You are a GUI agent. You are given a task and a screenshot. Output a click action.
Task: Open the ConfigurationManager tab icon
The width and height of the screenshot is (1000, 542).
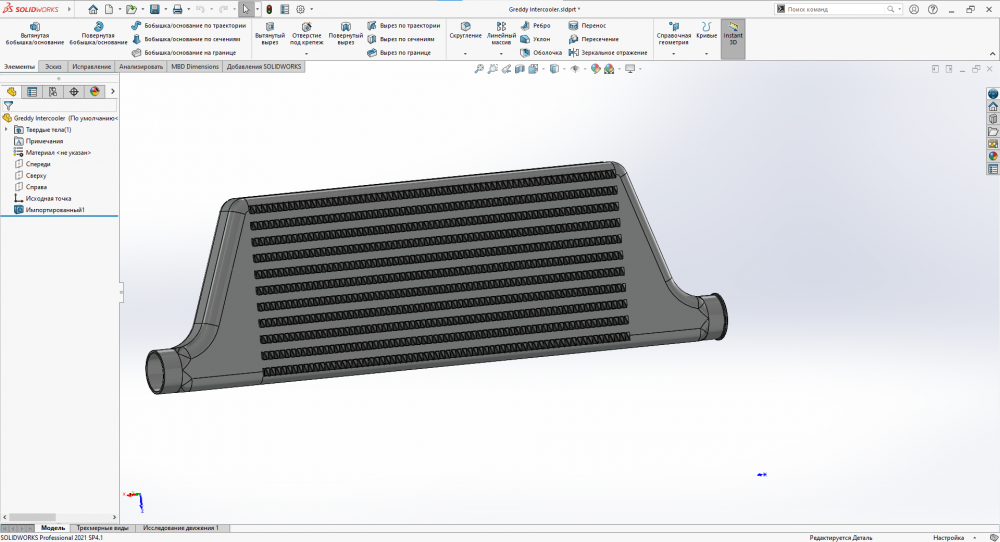click(x=53, y=91)
